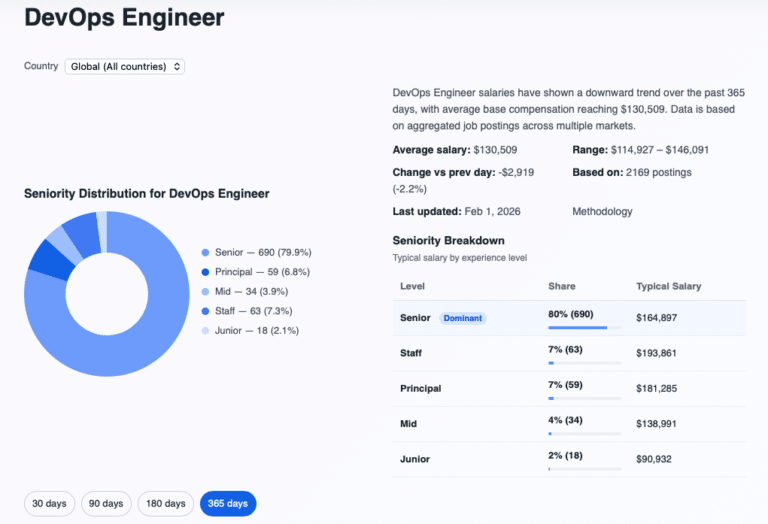Click the Staff legend color dot
Screen dimensions: 768x524
(205, 311)
